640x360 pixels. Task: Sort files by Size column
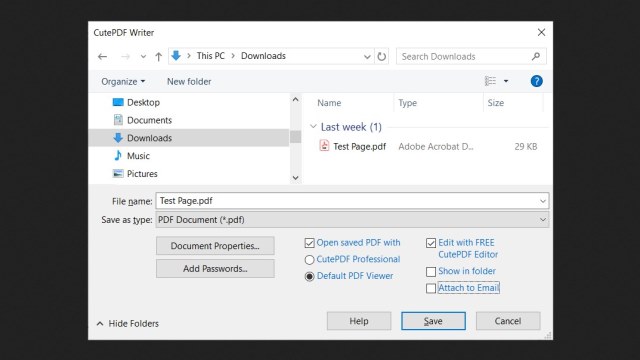point(496,103)
